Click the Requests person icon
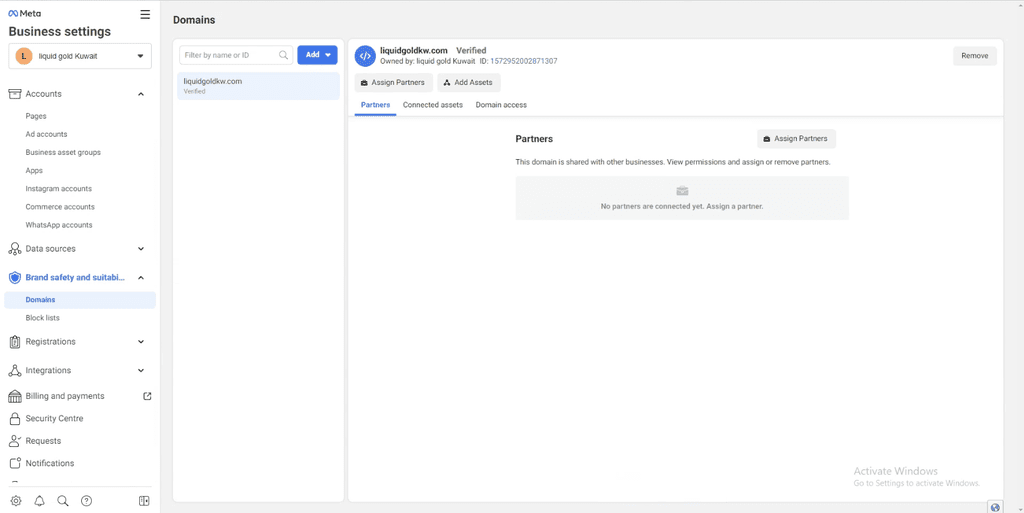1024x513 pixels. click(x=14, y=441)
